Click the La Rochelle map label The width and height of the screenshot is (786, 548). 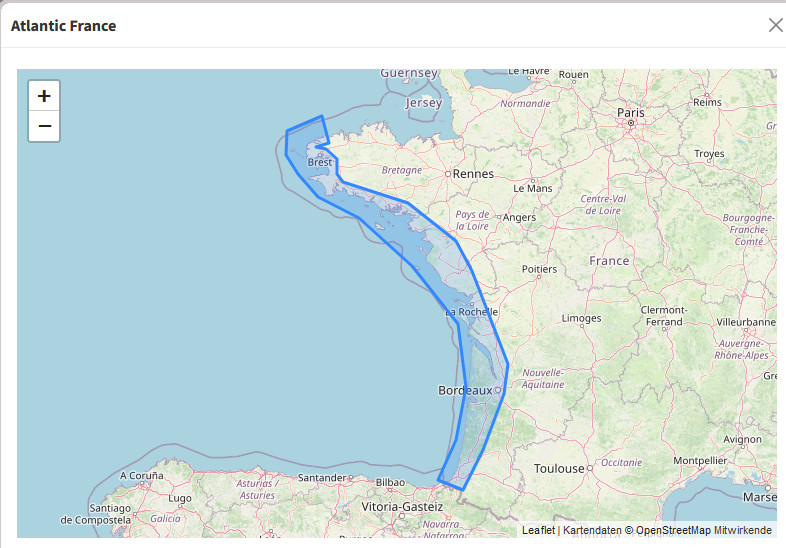pyautogui.click(x=470, y=312)
